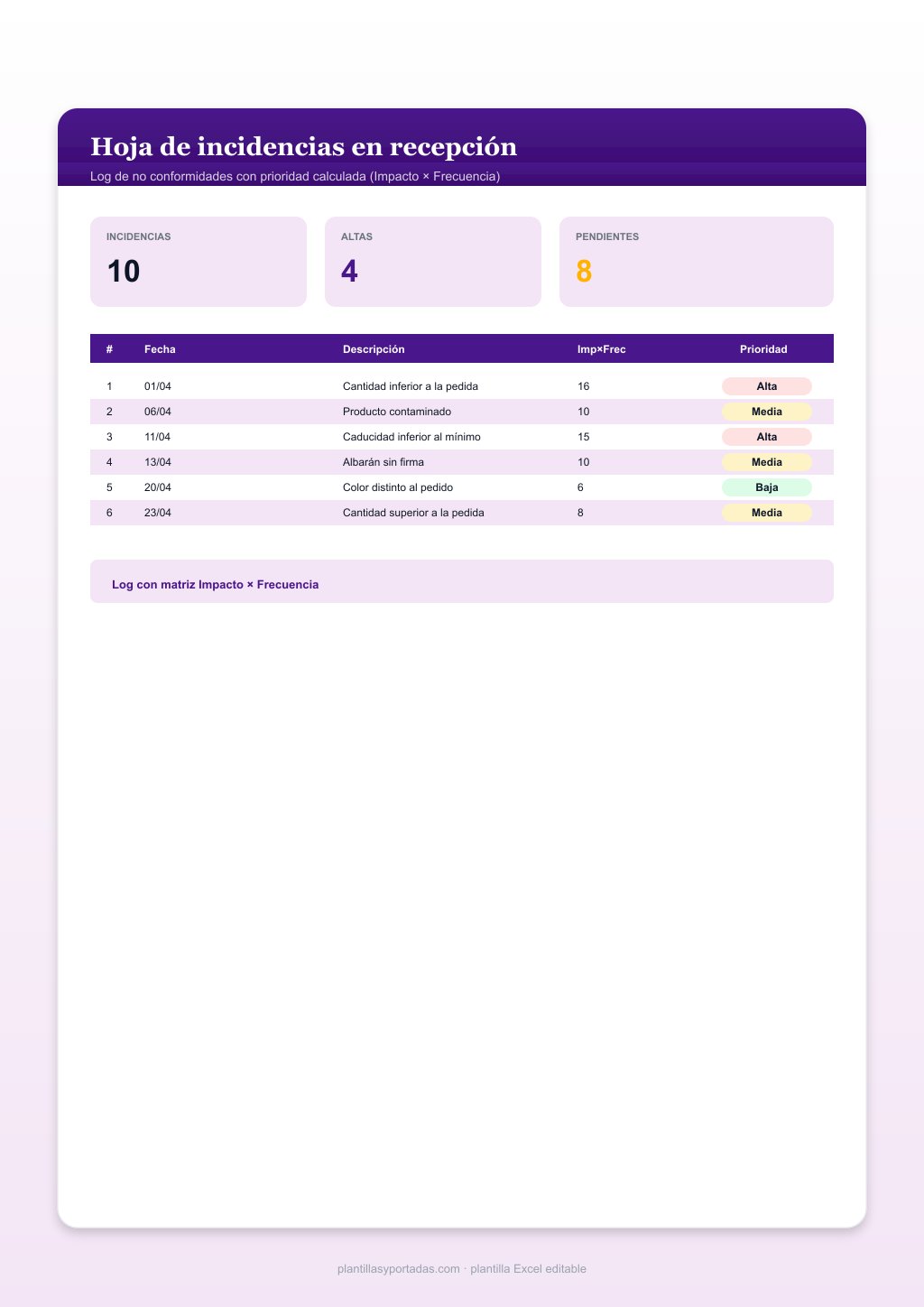Select the subtitle starting "Log de no conformidades"
Viewport: 924px width, 1307px height.
tap(295, 176)
